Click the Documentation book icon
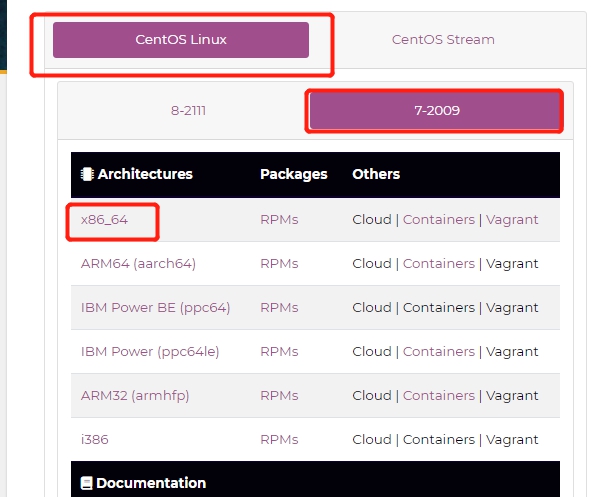This screenshot has height=497, width=614. [x=87, y=483]
